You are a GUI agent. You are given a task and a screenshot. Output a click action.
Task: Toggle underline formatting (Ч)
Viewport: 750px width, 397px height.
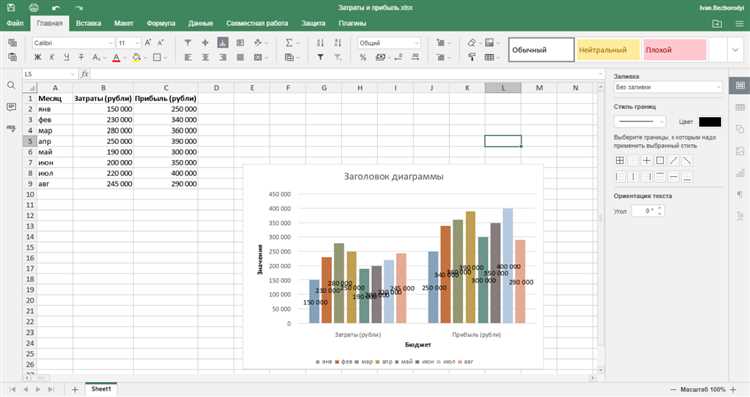click(66, 57)
